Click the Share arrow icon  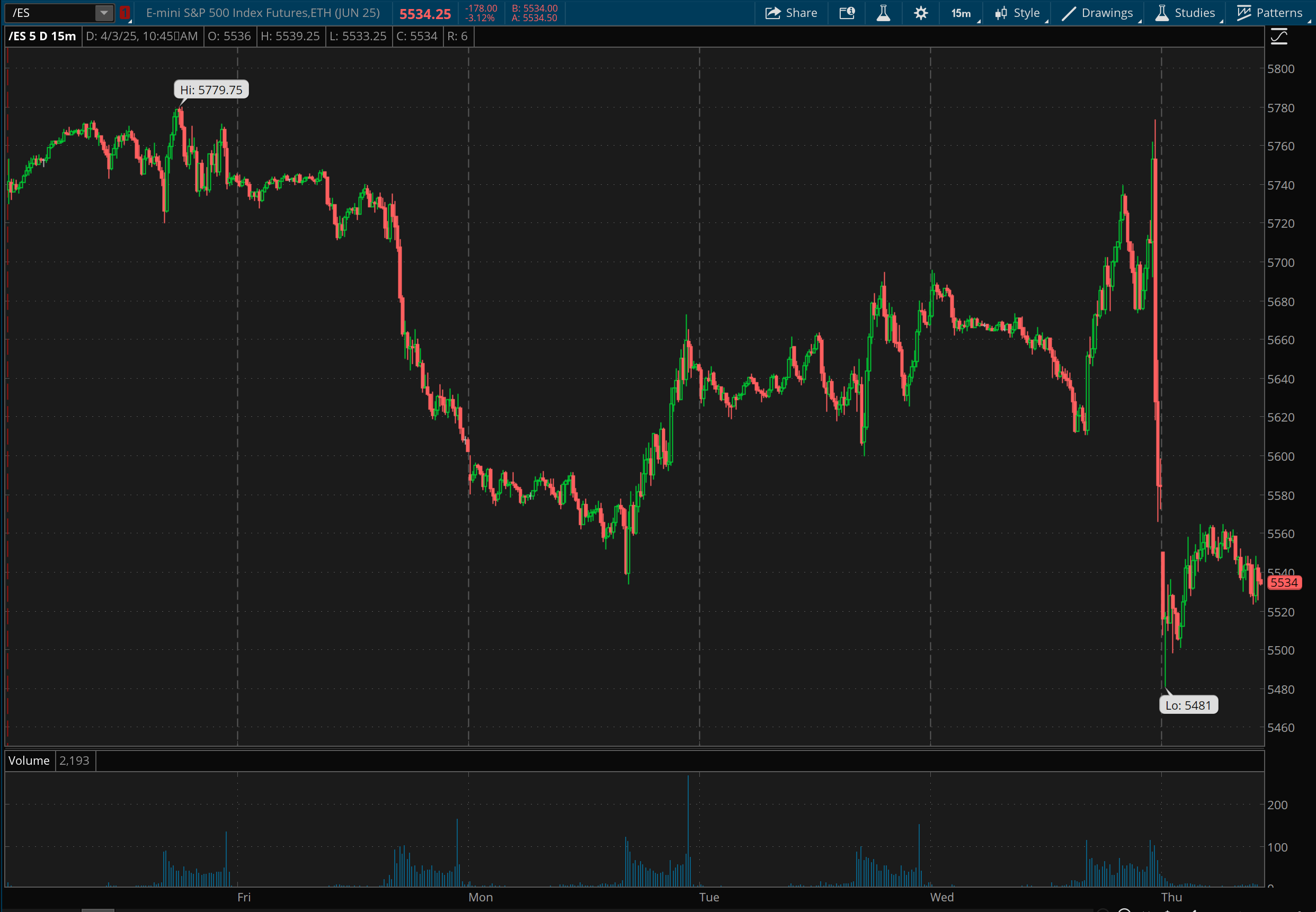coord(772,13)
